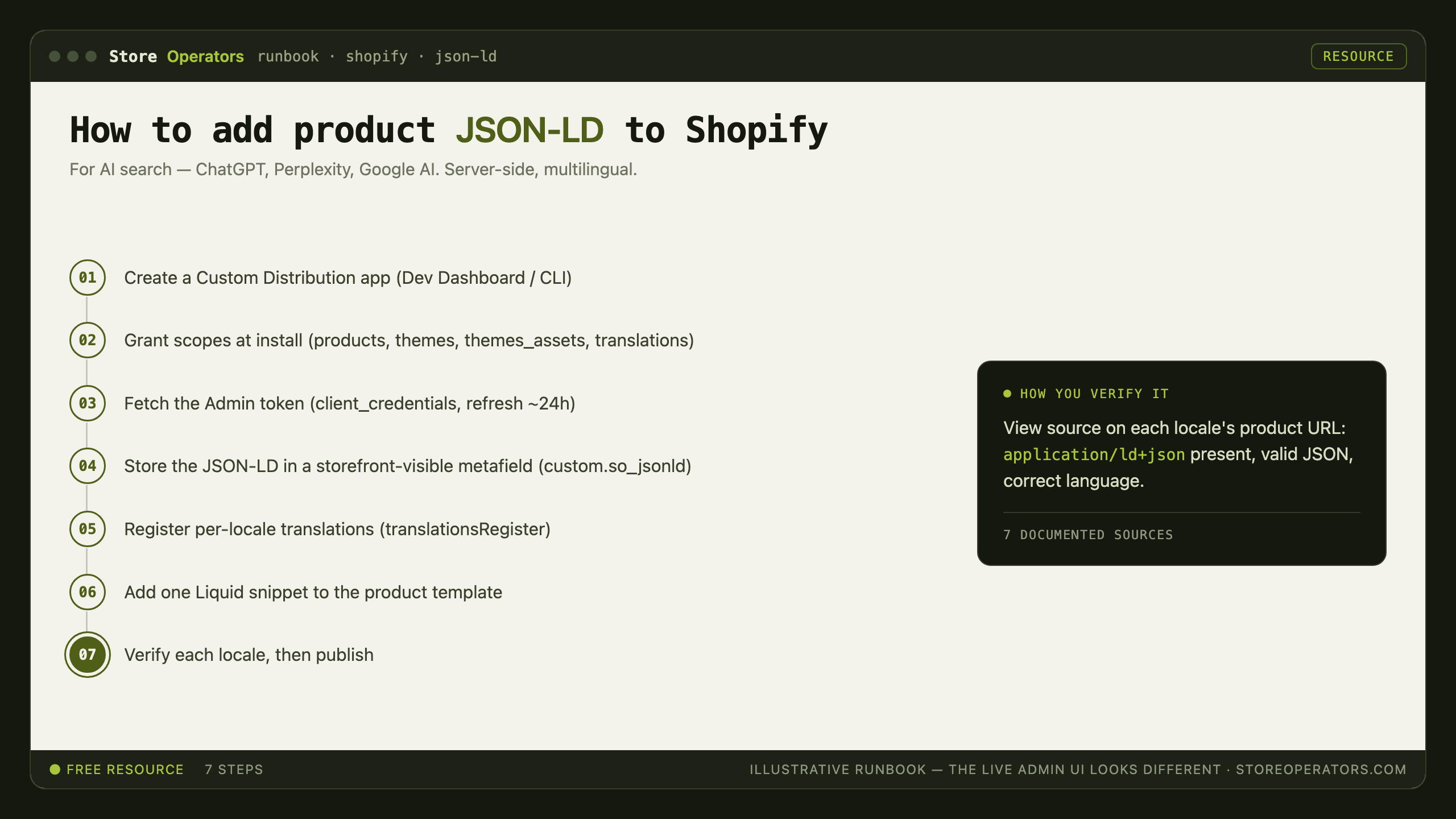
Task: Select Store the JSON-LD in metafield step
Action: [x=408, y=466]
